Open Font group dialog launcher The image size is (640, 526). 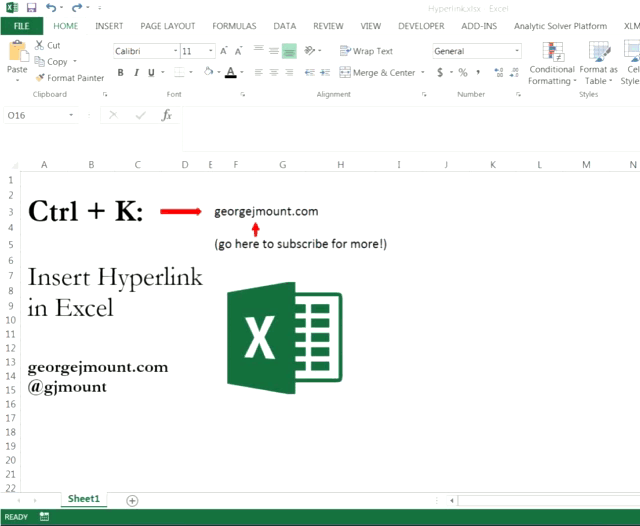click(x=243, y=94)
